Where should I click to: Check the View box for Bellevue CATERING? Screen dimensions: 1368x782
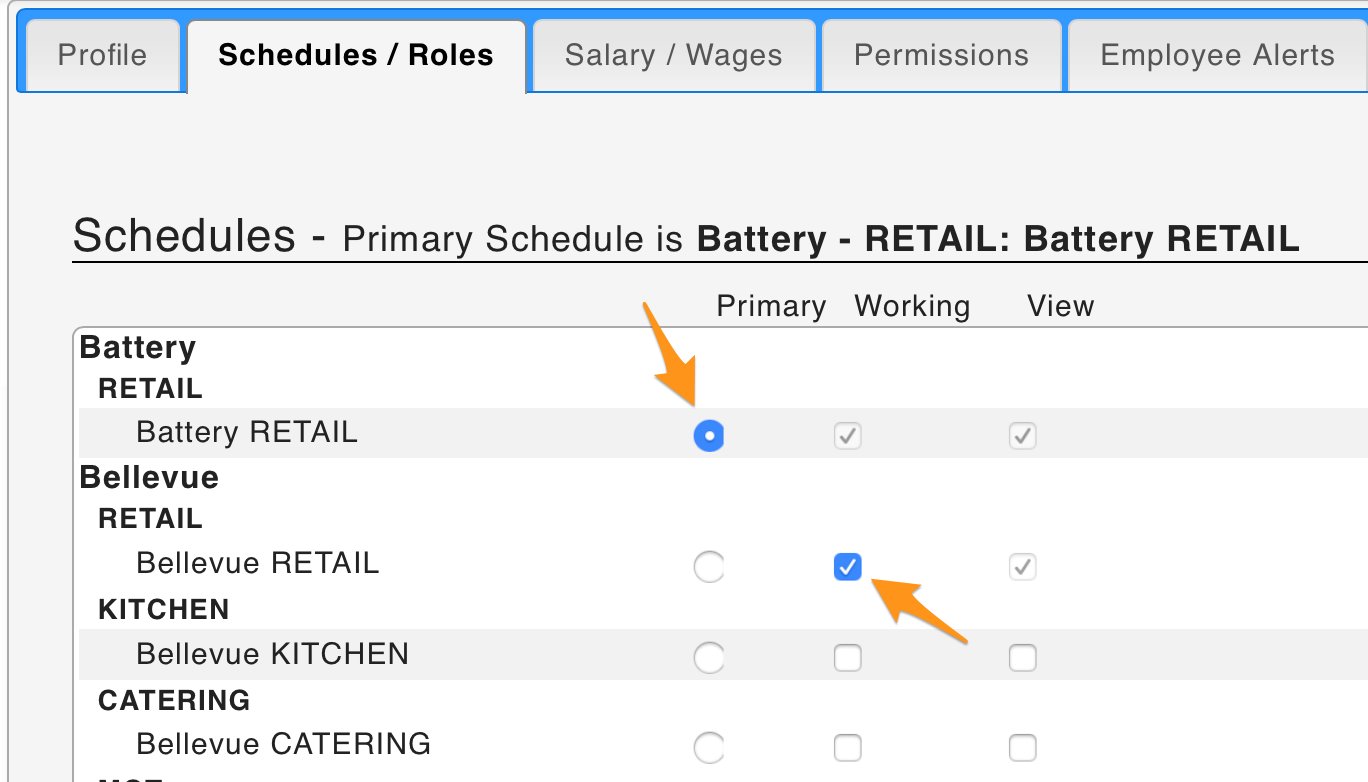(1022, 747)
